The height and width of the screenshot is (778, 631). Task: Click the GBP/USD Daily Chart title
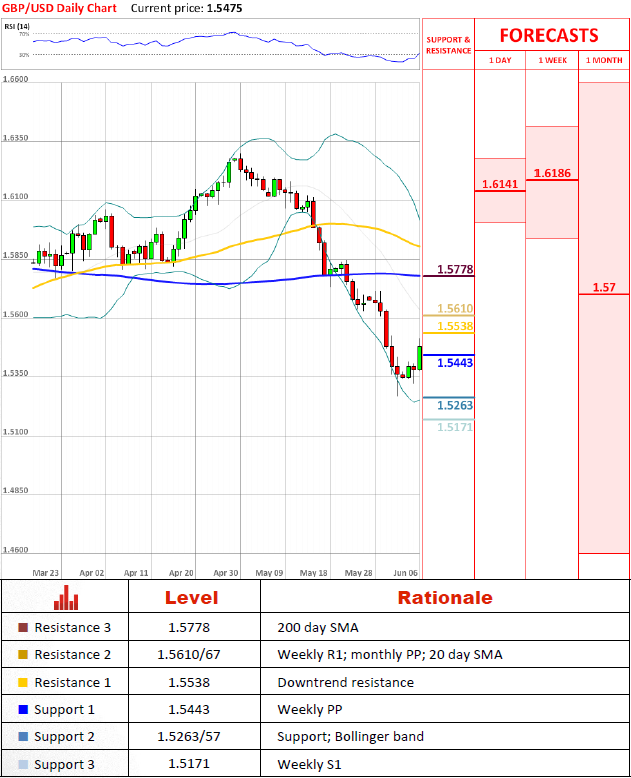tap(59, 8)
